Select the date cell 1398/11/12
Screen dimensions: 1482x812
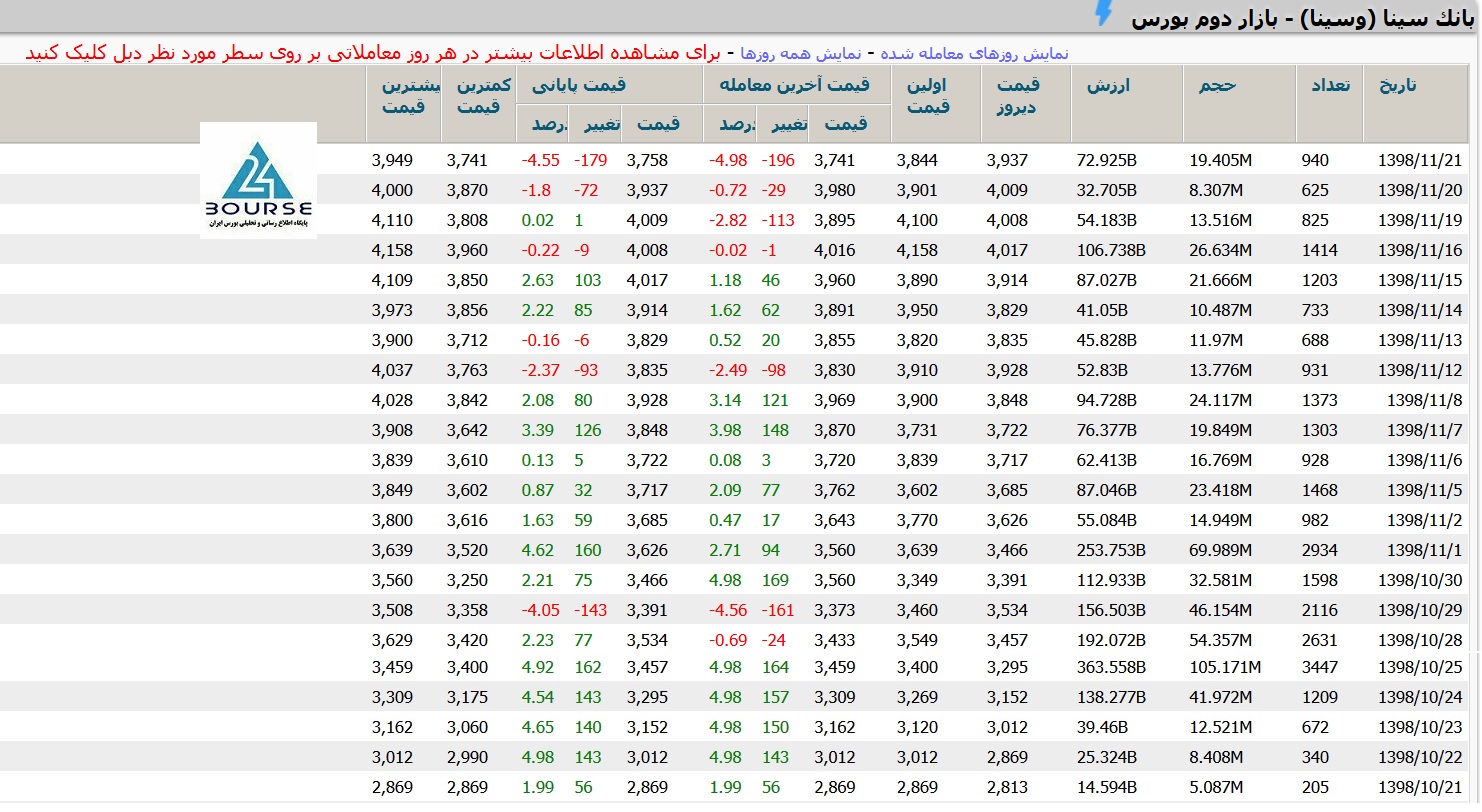pyautogui.click(x=1420, y=370)
